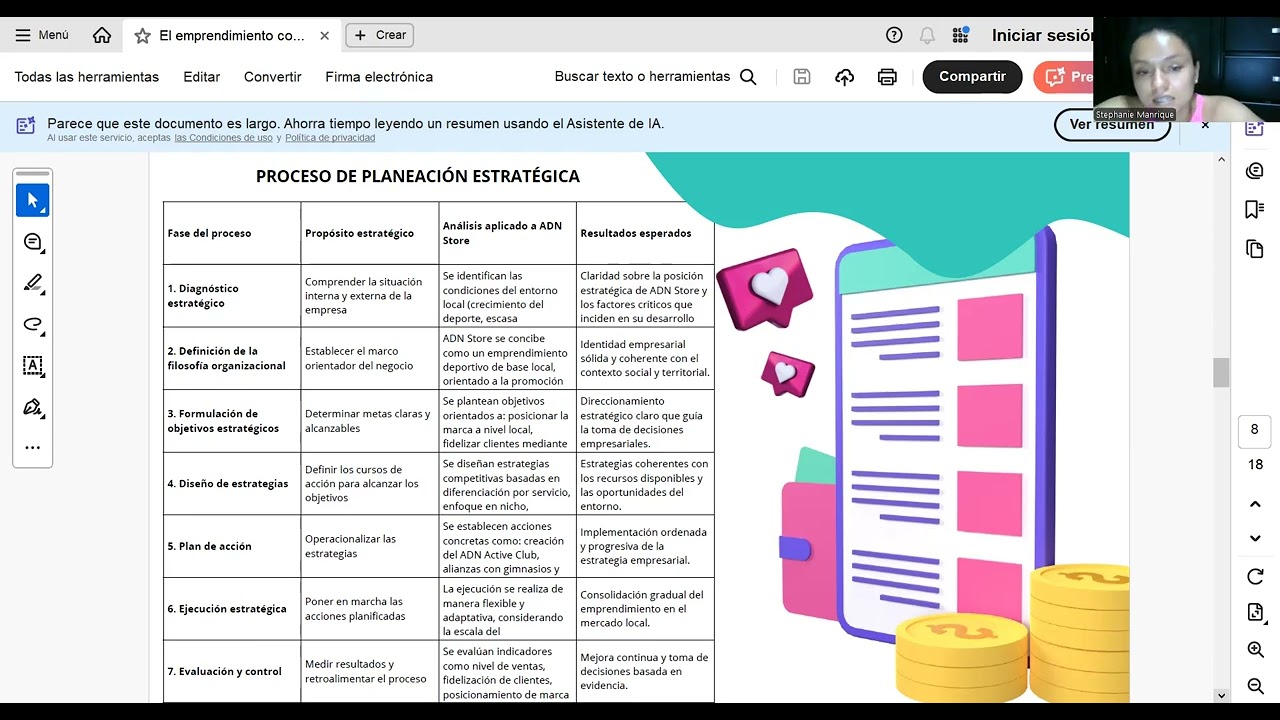
Task: Choose the sign fountain pen tool
Action: [x=33, y=407]
